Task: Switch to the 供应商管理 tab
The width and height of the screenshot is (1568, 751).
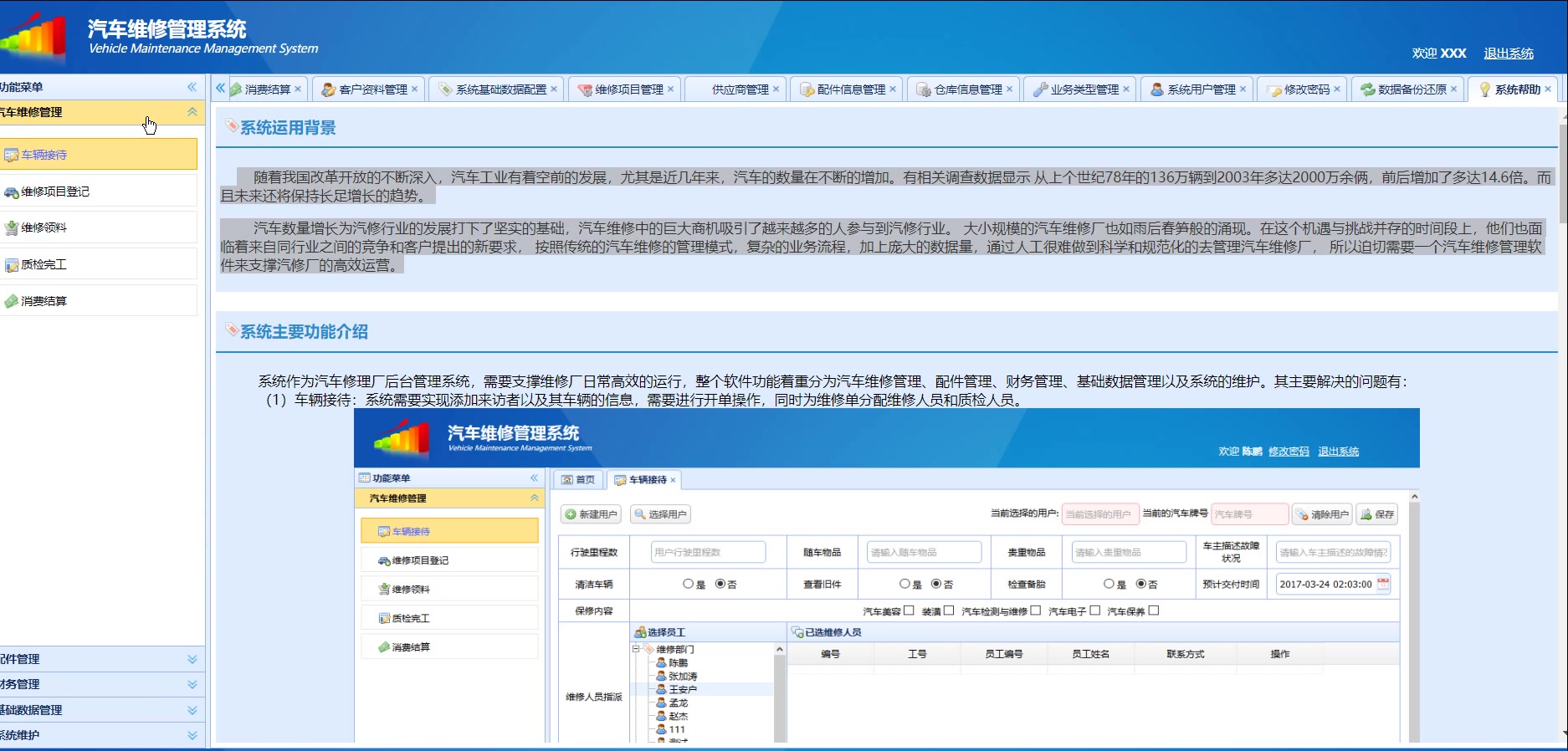Action: tap(739, 89)
